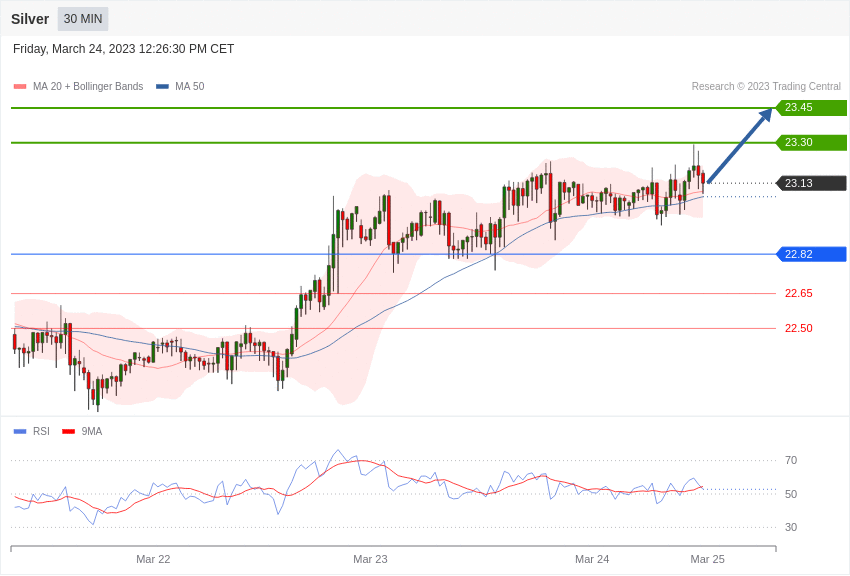Click the Research © 2023 Trading Central text
This screenshot has height=576, width=850.
point(766,86)
